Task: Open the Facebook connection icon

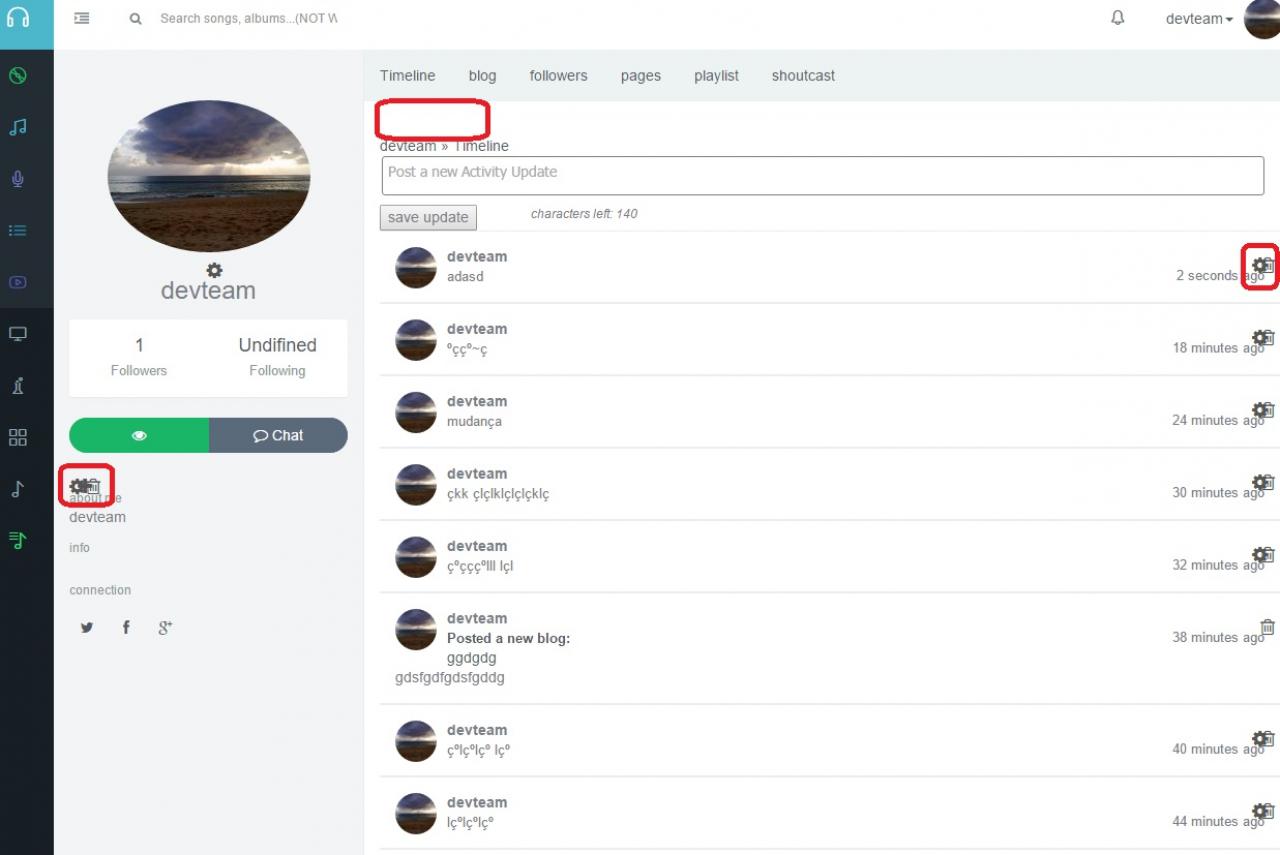Action: [x=126, y=627]
